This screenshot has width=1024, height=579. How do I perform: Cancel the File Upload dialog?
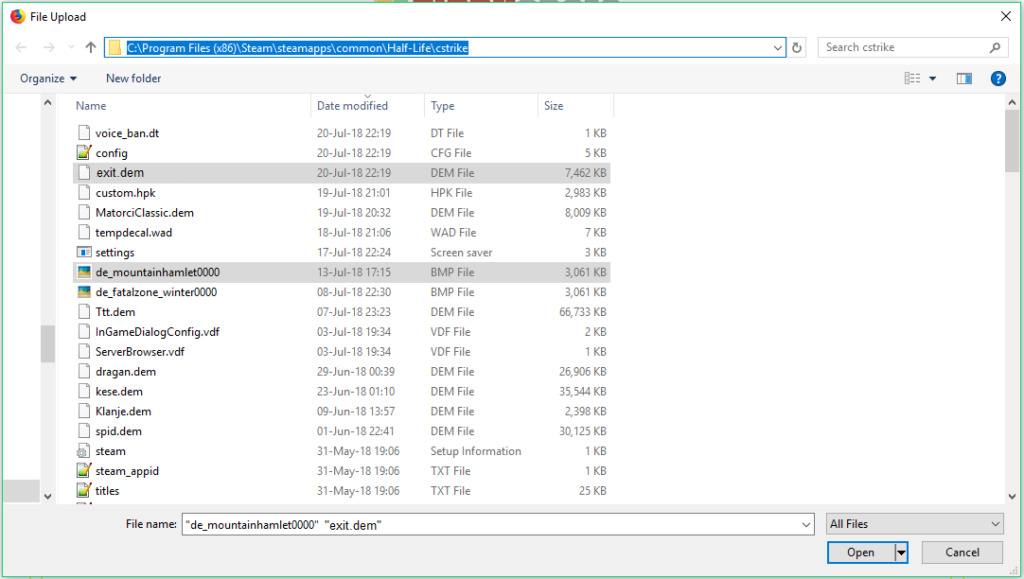(x=962, y=552)
